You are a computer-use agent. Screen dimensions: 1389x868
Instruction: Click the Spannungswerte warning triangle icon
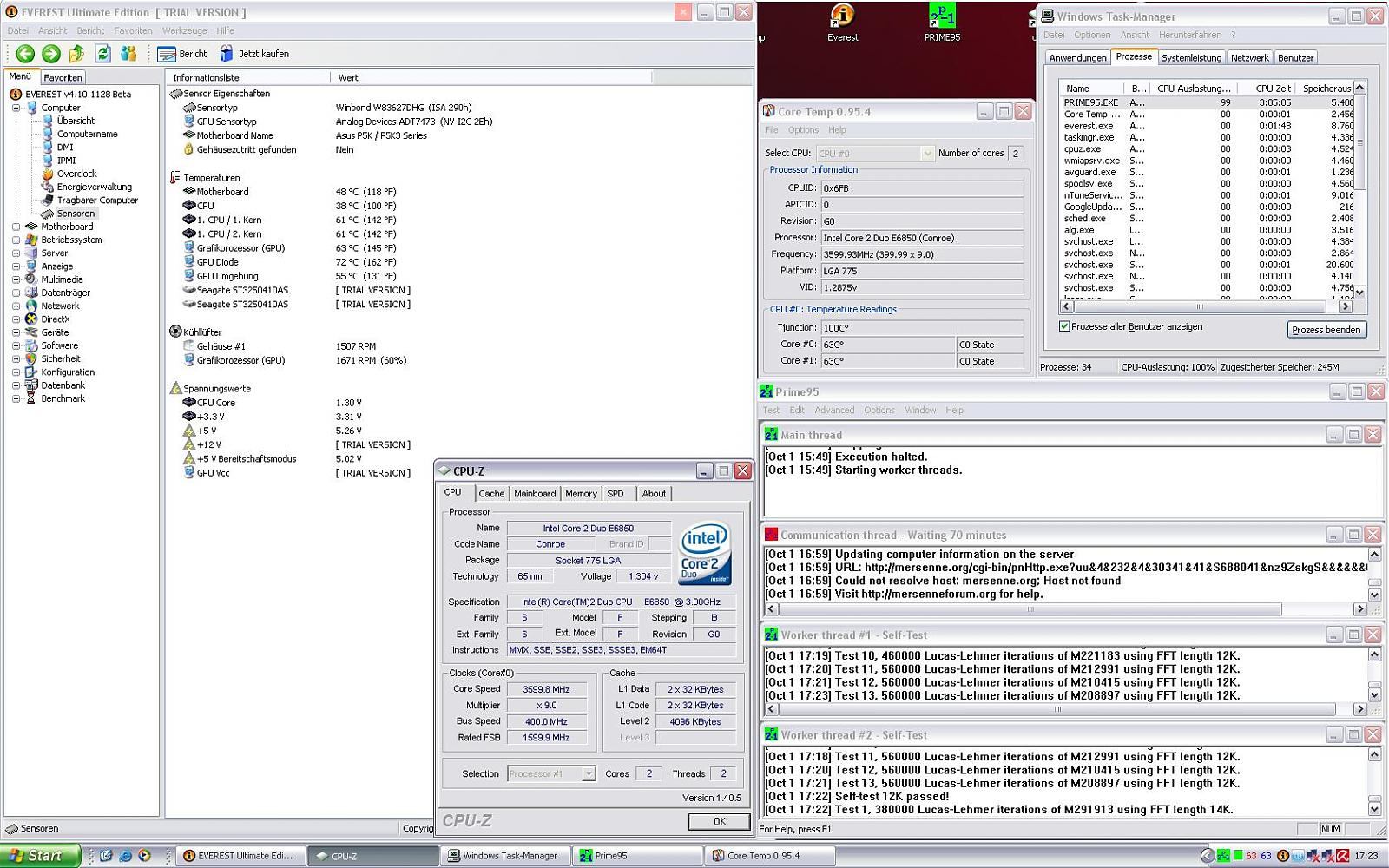[x=176, y=389]
